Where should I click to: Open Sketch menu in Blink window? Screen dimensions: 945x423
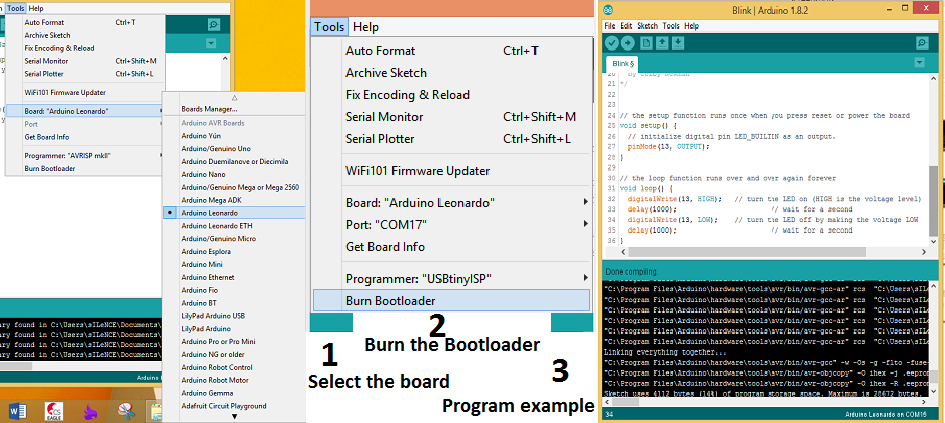pyautogui.click(x=647, y=26)
